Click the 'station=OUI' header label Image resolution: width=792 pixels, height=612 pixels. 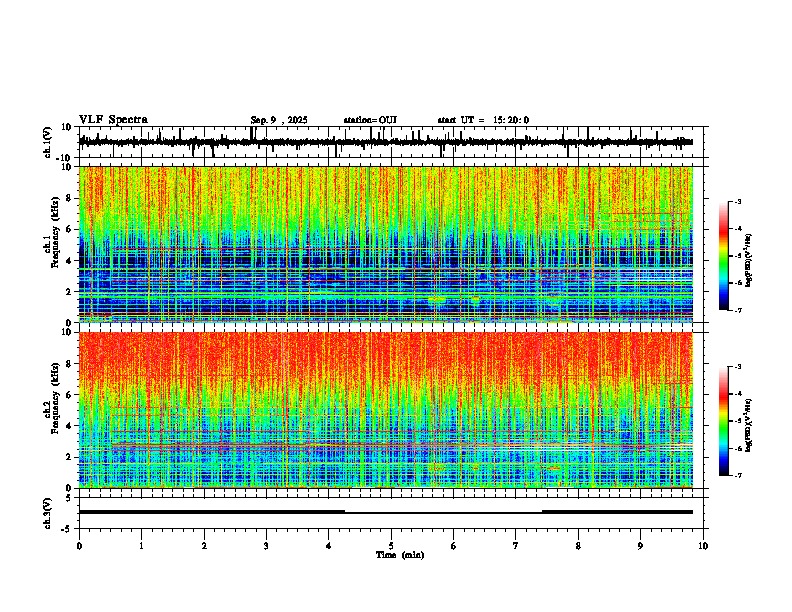click(370, 120)
